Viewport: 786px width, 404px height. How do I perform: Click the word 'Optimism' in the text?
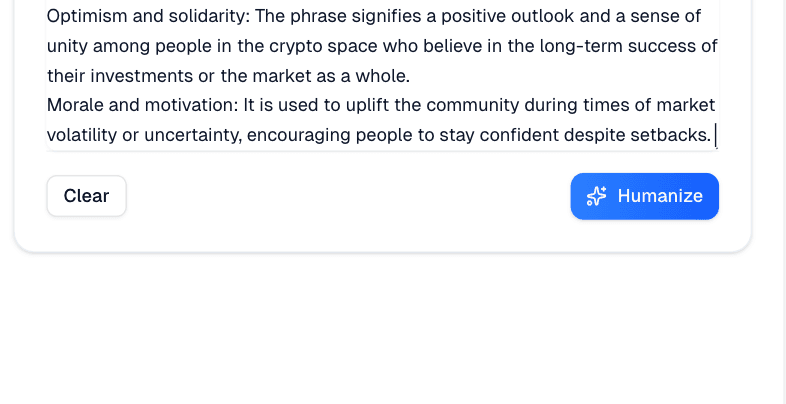pos(85,16)
